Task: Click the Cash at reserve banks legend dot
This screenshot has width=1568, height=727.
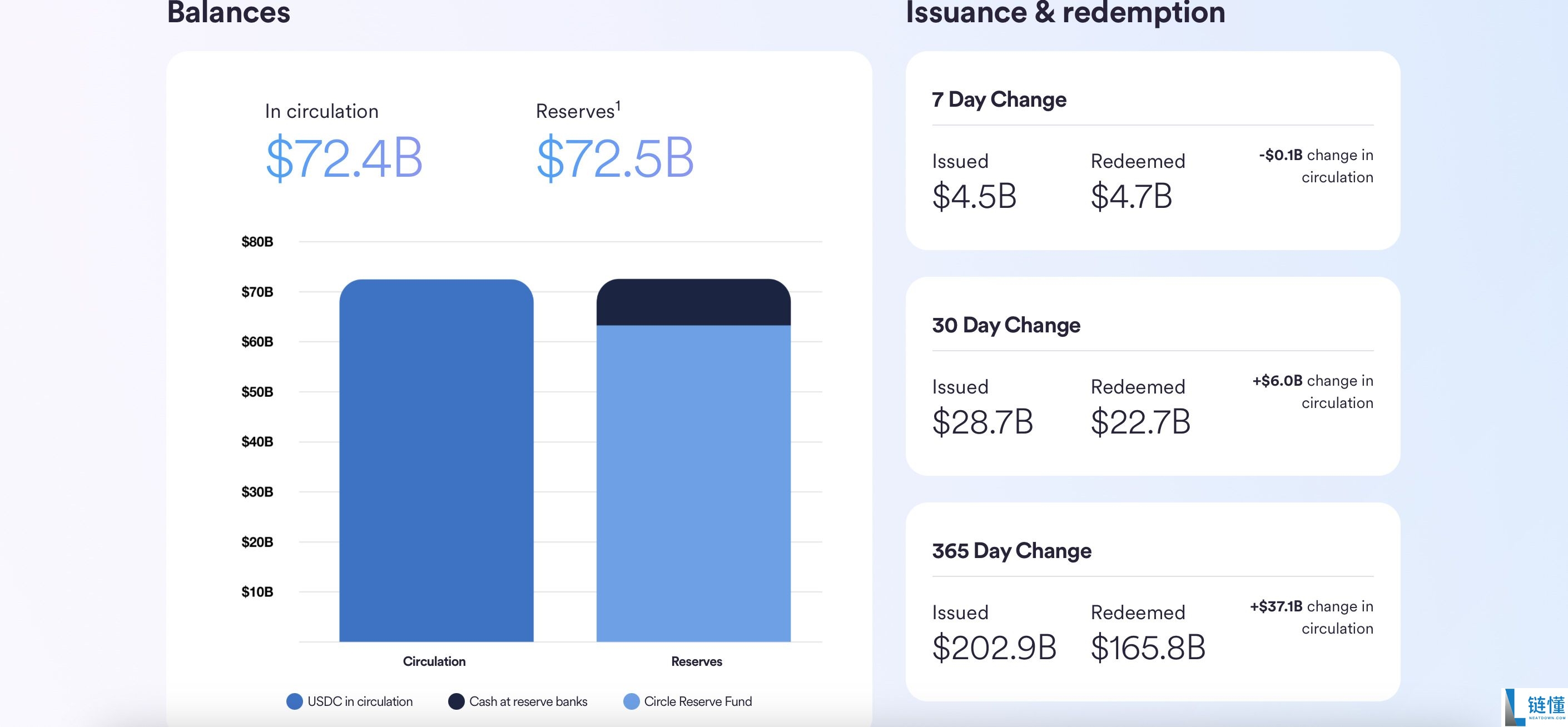Action: [x=456, y=701]
